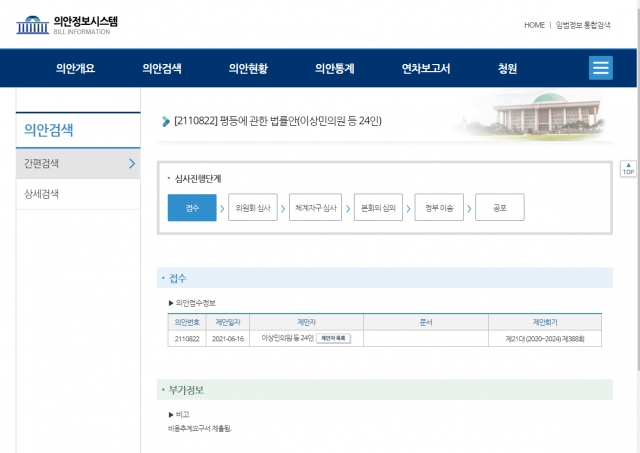The width and height of the screenshot is (640, 453).
Task: Click the 접수 stage button
Action: [192, 208]
